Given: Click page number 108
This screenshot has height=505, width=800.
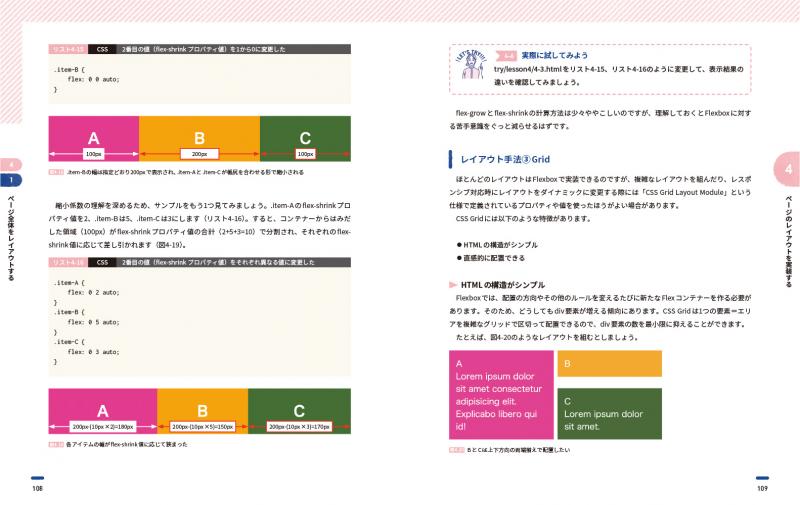Looking at the screenshot, I should tap(37, 488).
